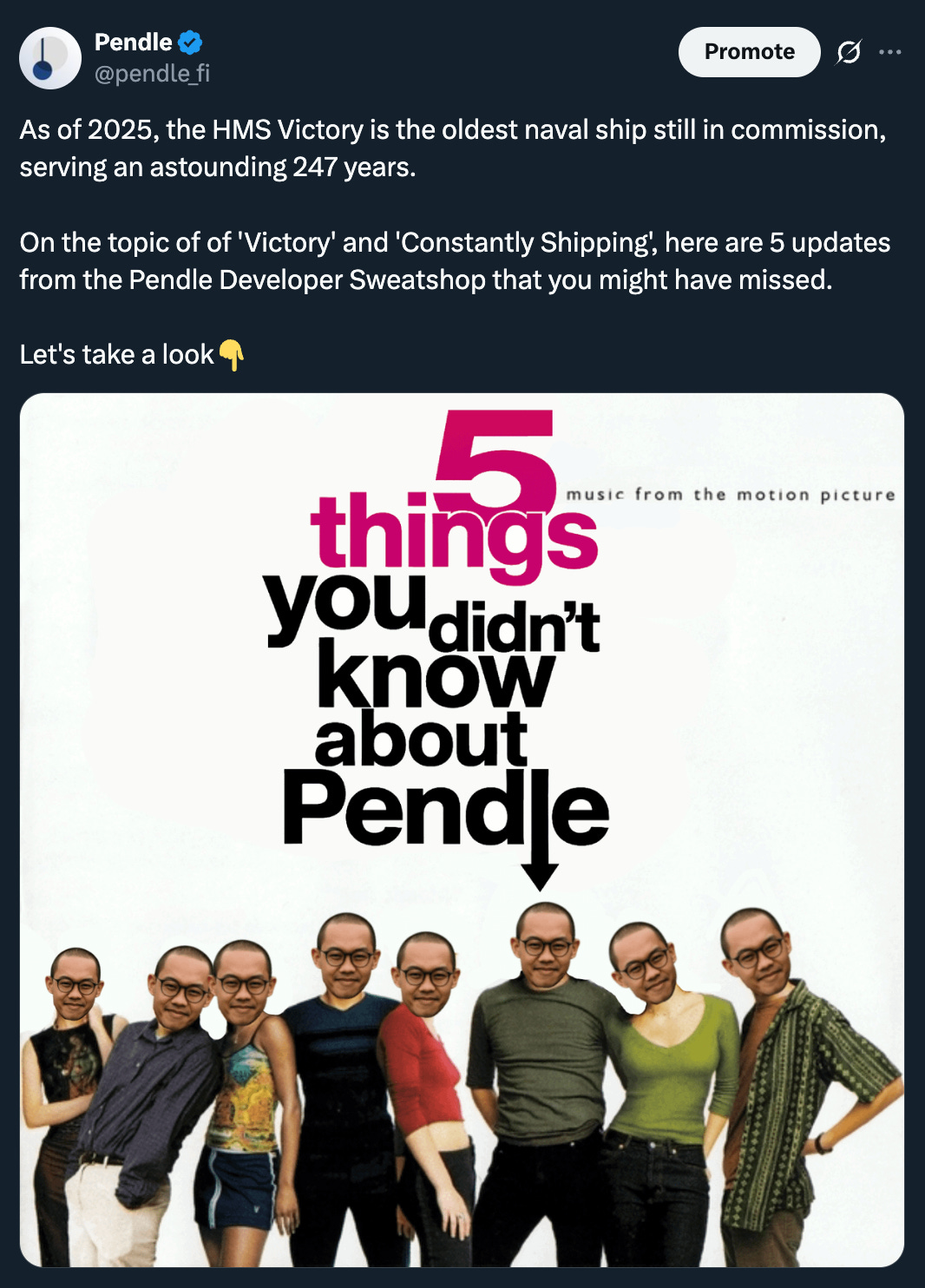Viewport: 925px width, 1288px height.
Task: Open Grok explain-this-post icon
Action: (x=849, y=52)
